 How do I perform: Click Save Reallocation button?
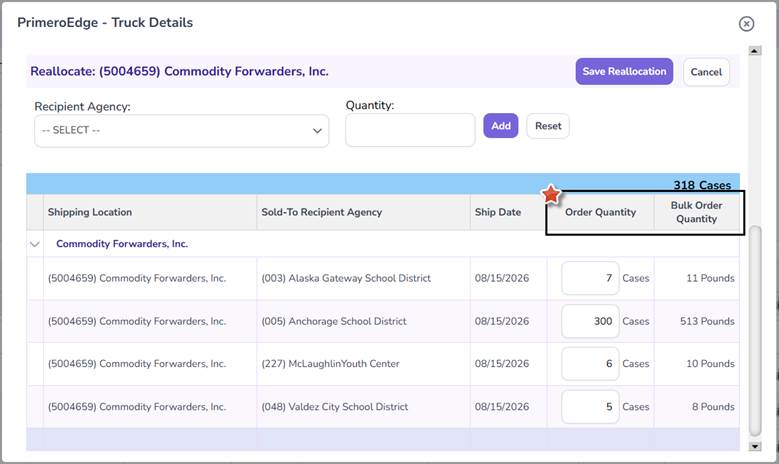[624, 72]
